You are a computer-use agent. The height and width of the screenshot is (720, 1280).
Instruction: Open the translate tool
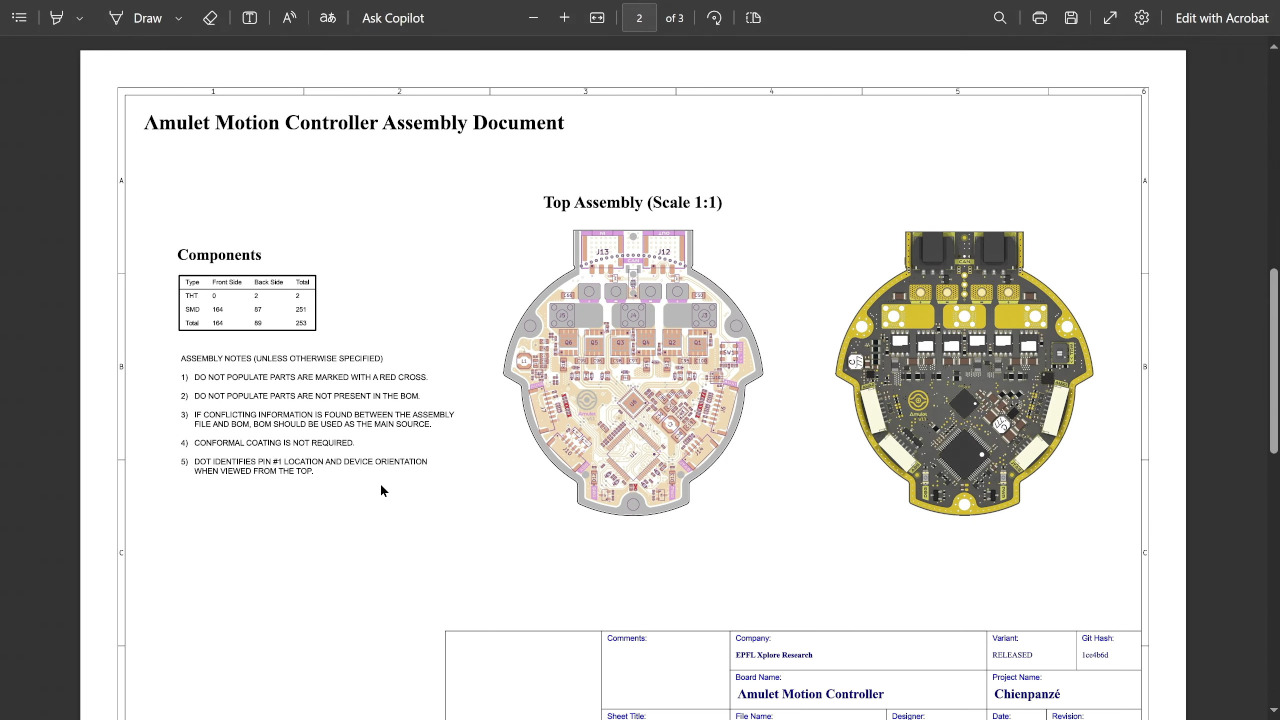(x=328, y=17)
